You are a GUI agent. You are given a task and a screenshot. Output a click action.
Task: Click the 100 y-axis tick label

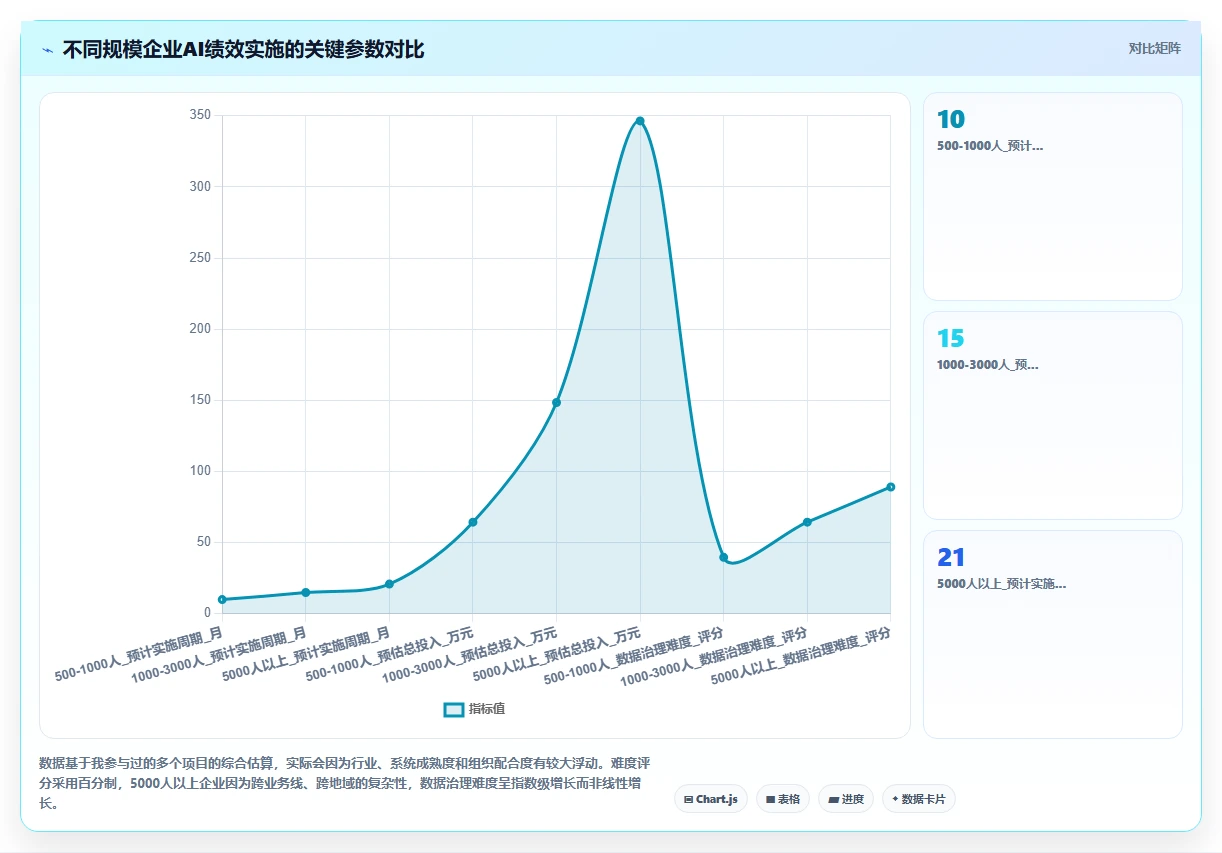click(200, 471)
